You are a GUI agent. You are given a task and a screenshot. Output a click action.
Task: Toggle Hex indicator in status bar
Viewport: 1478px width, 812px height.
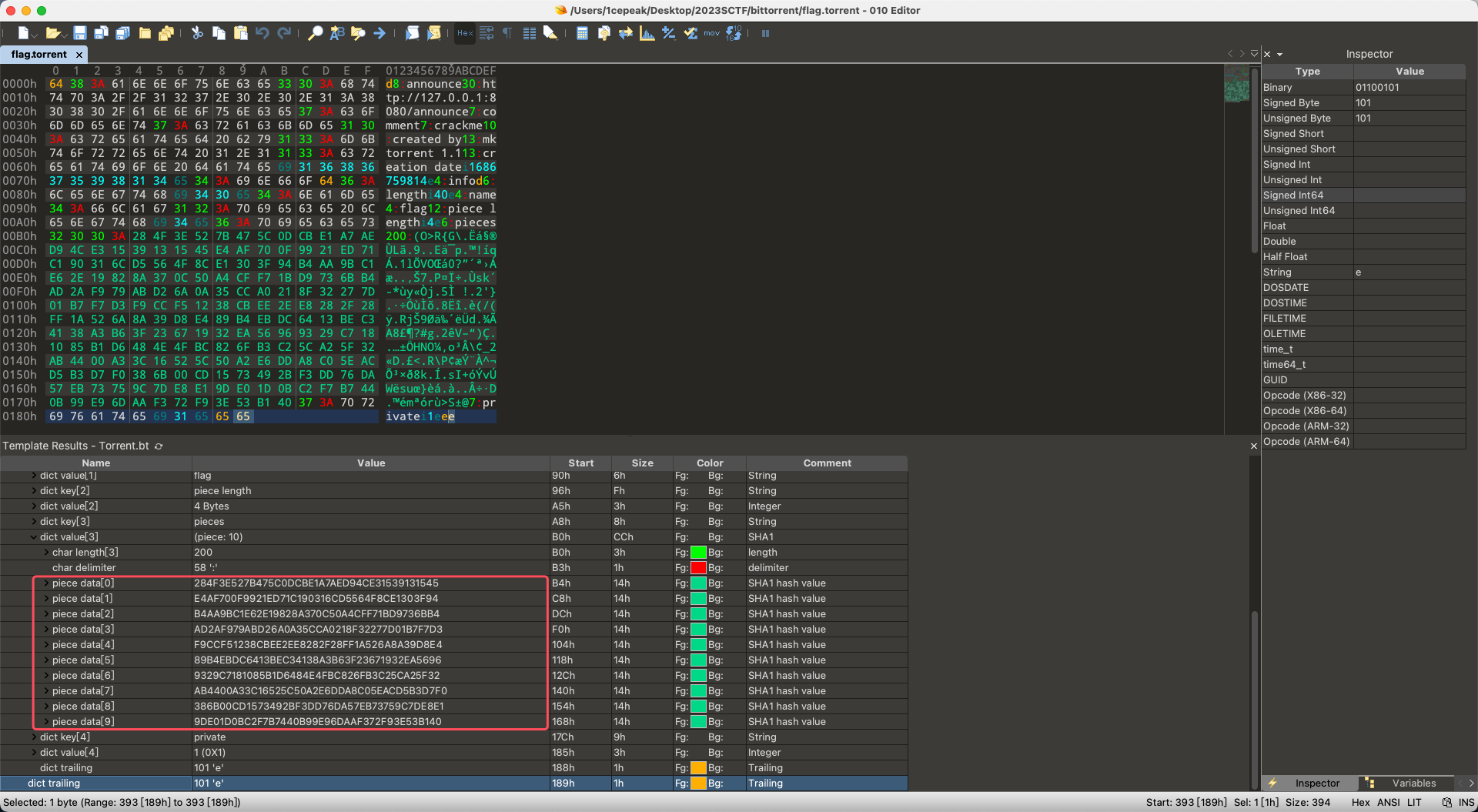[1360, 802]
